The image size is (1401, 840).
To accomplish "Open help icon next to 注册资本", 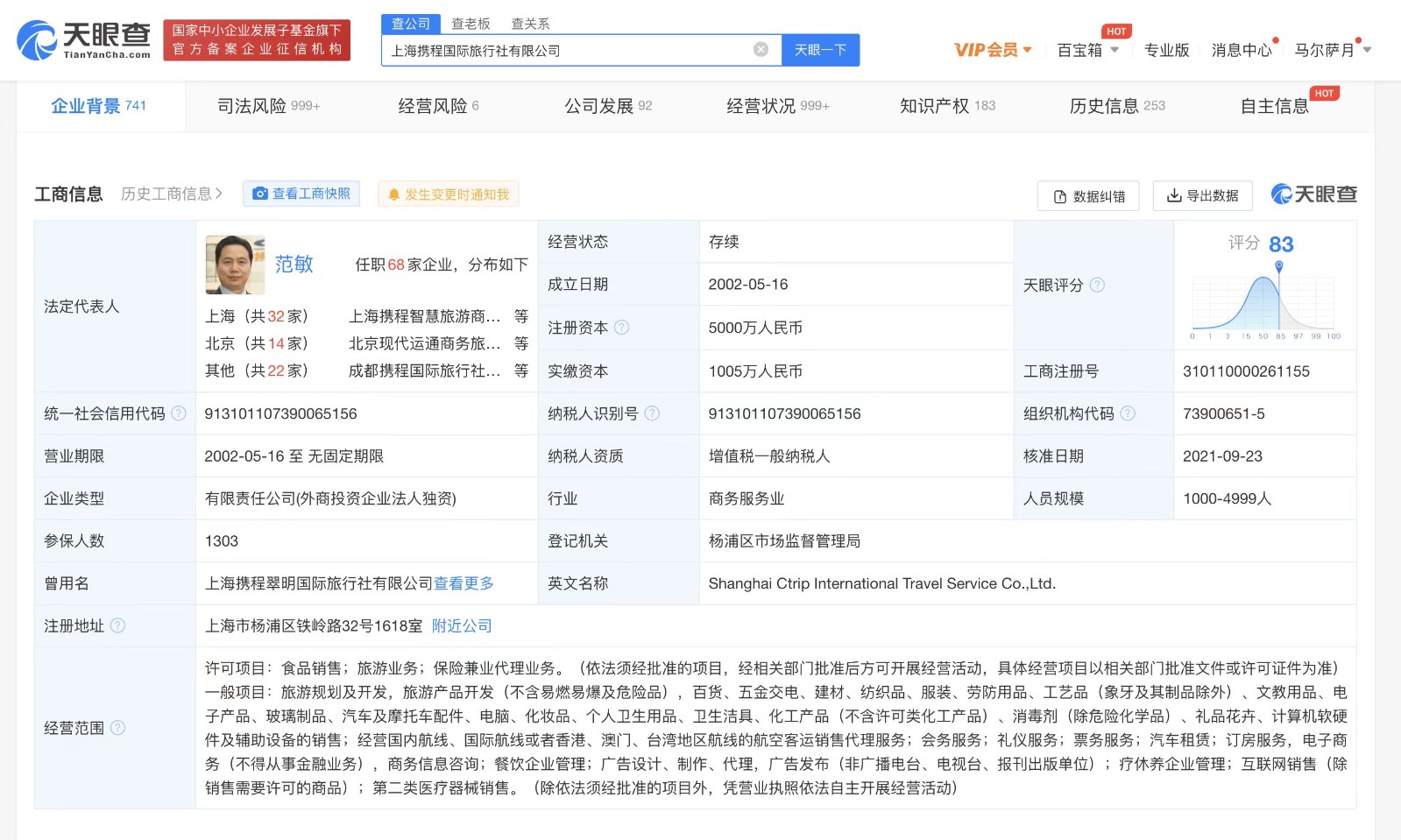I will click(622, 328).
